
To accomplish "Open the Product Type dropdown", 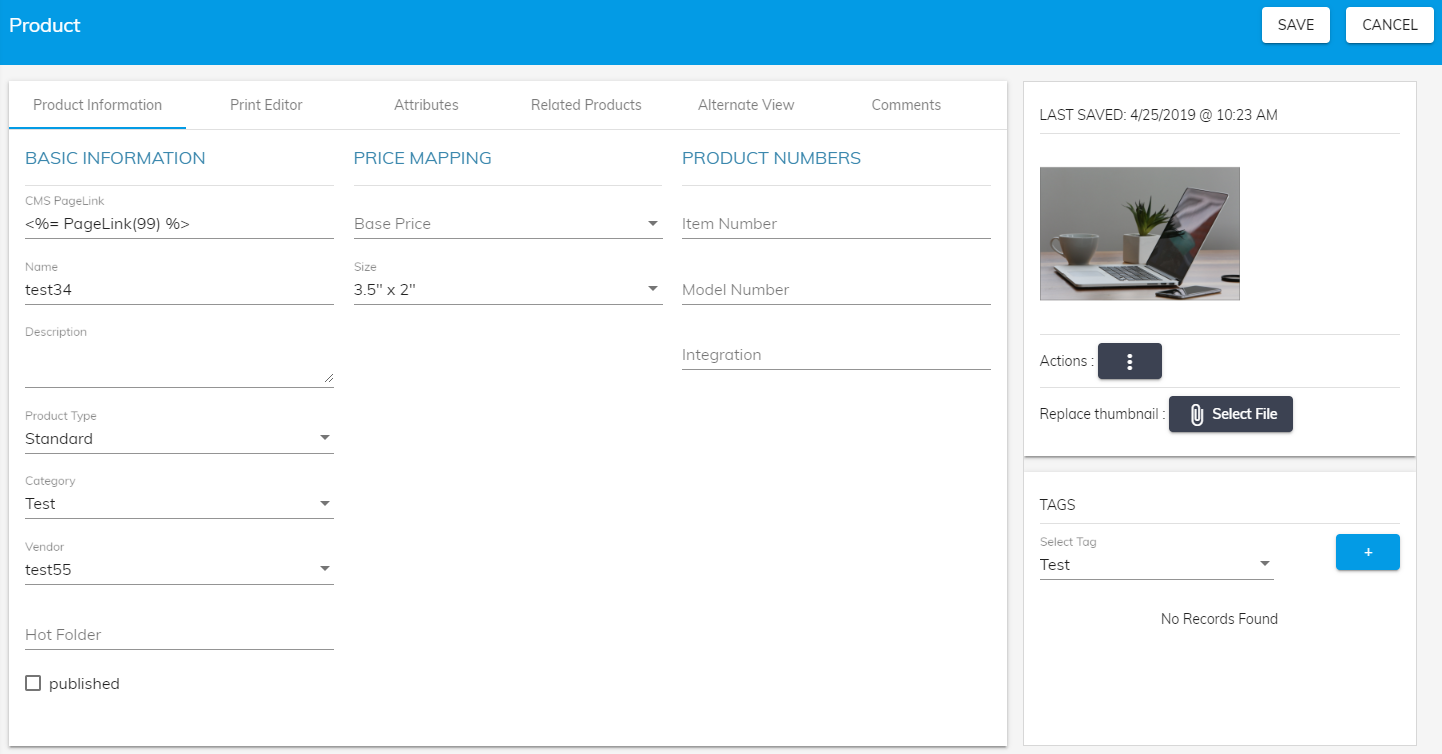I will pos(179,438).
